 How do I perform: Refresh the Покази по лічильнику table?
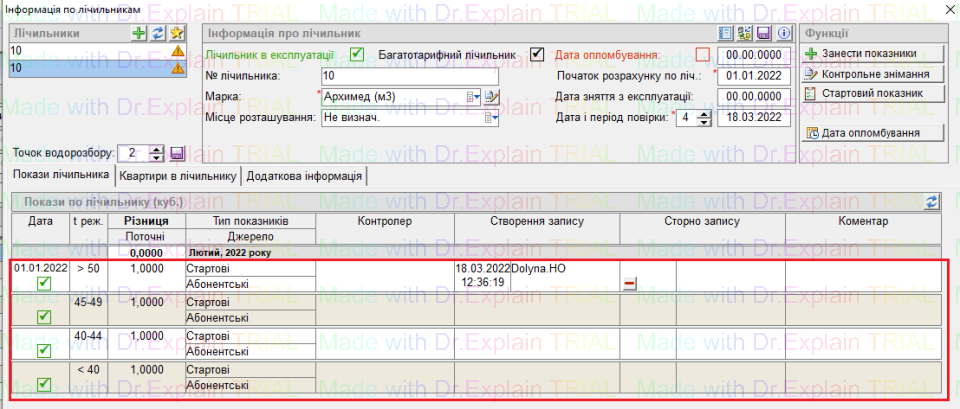click(x=932, y=201)
